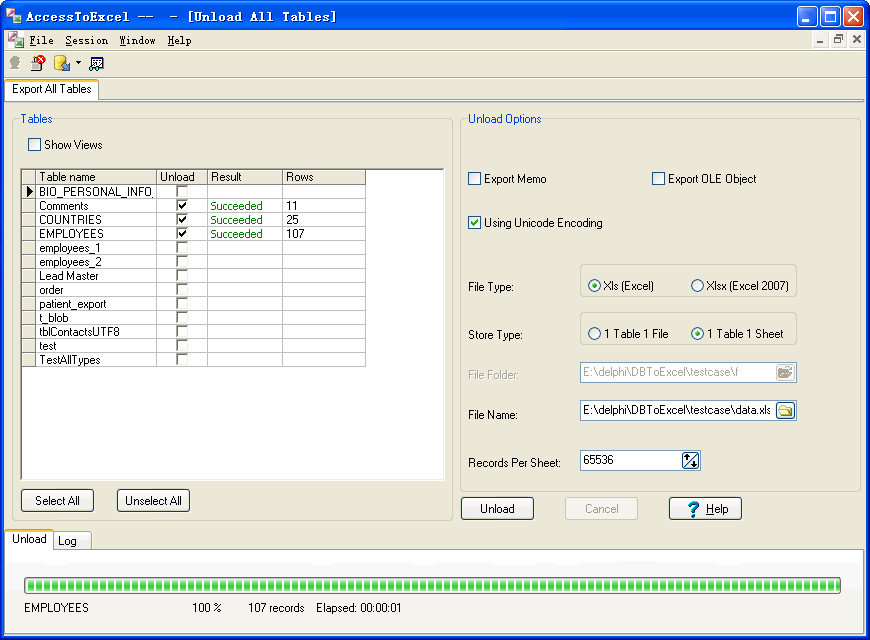The width and height of the screenshot is (870, 640).
Task: Tick the Export Memo checkbox
Action: tap(475, 179)
